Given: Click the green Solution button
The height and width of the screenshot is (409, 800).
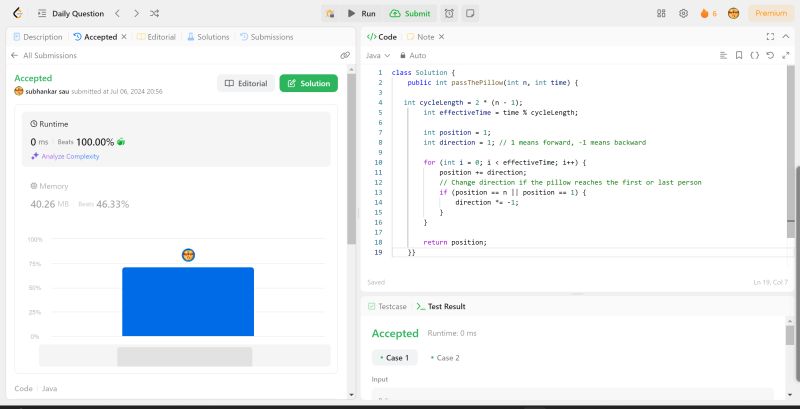Looking at the screenshot, I should pyautogui.click(x=308, y=83).
